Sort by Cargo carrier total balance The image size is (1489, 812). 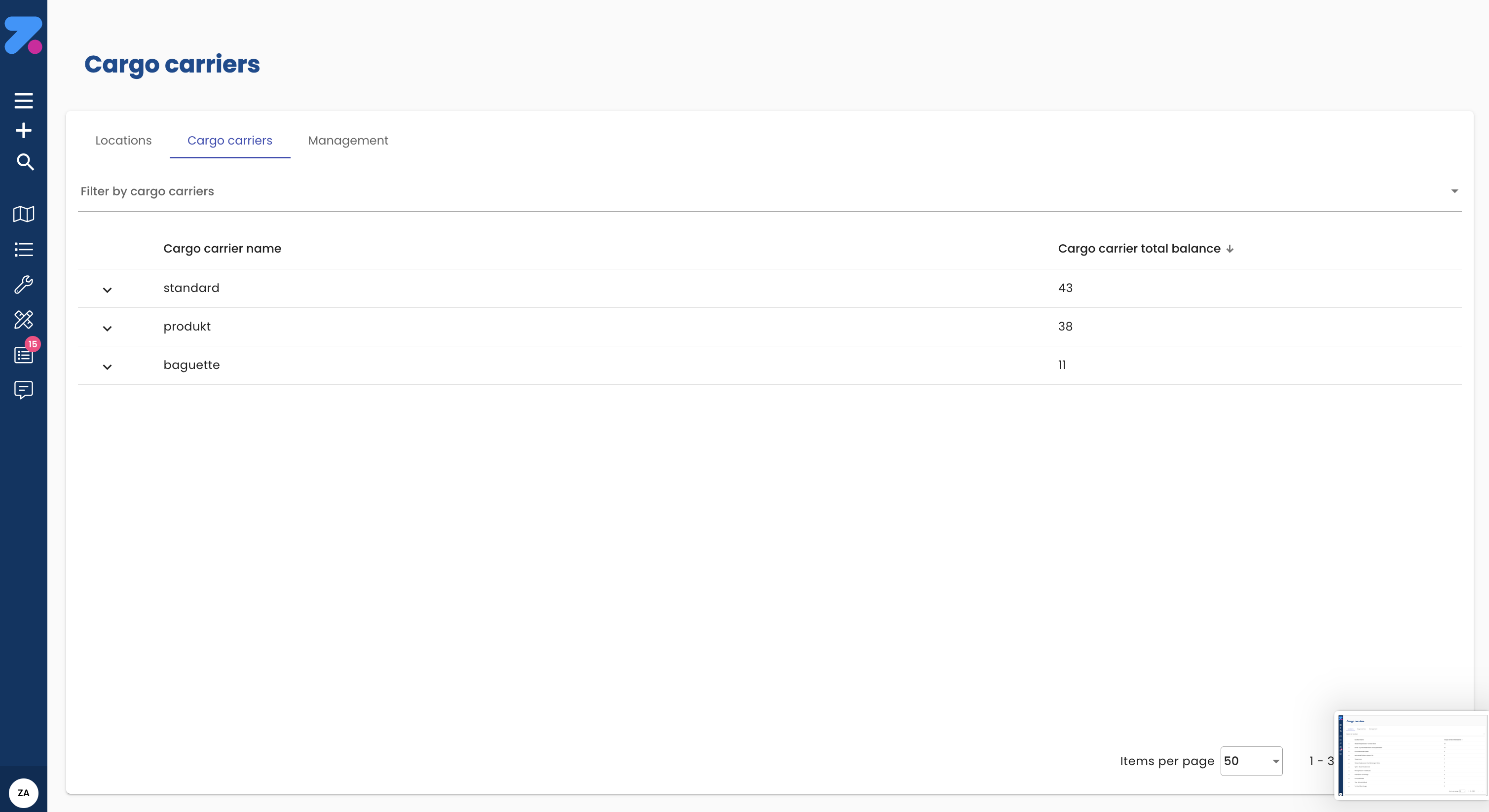pyautogui.click(x=1139, y=249)
